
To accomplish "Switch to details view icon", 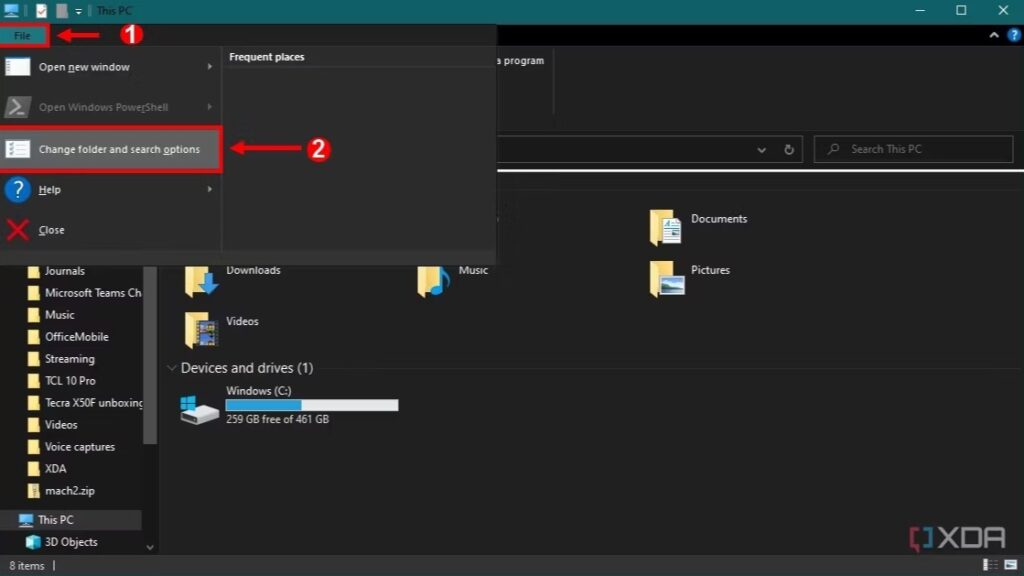I will pos(990,565).
